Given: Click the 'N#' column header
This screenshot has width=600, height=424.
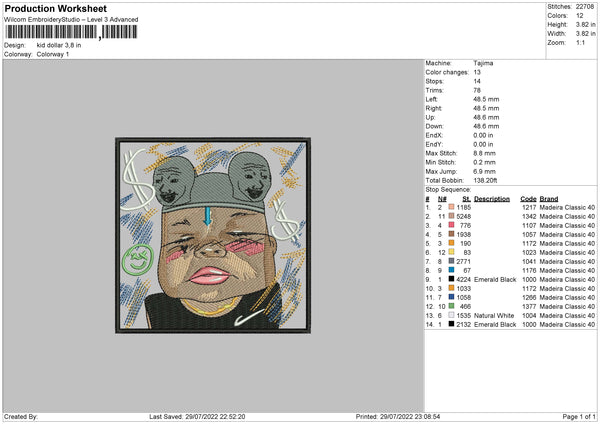Looking at the screenshot, I should click(x=442, y=199).
